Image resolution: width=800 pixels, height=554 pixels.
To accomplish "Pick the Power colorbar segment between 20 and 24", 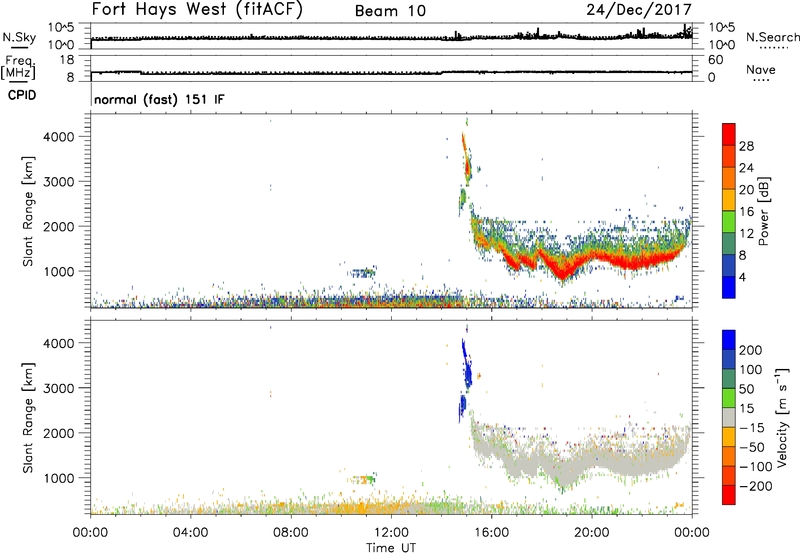I will coord(729,178).
